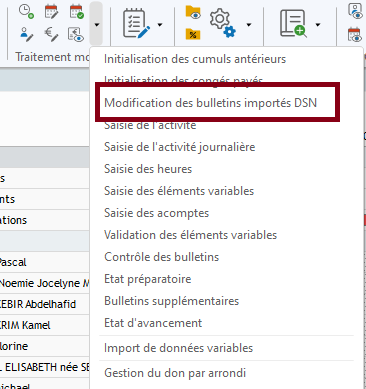Click the red calendar with eye icon
This screenshot has width=366, height=389.
(355, 34)
